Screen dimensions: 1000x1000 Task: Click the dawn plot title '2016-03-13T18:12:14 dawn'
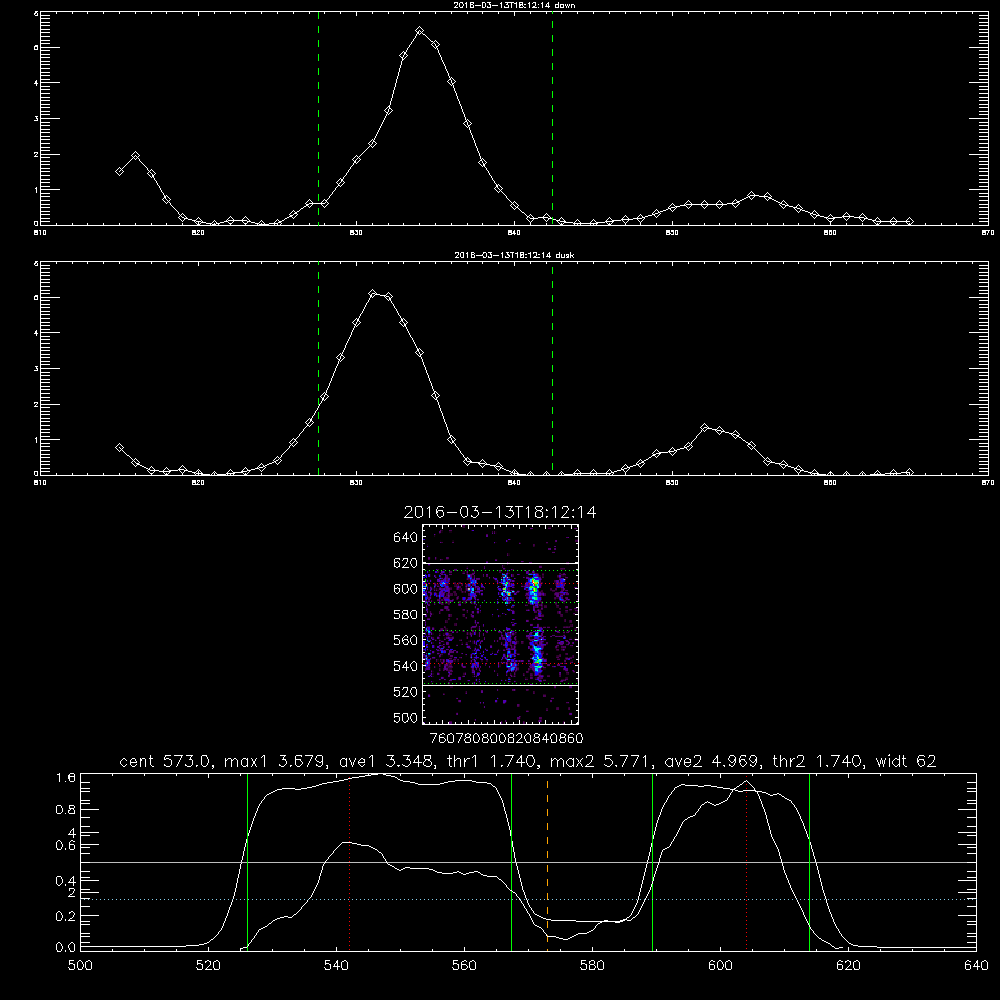point(515,5)
